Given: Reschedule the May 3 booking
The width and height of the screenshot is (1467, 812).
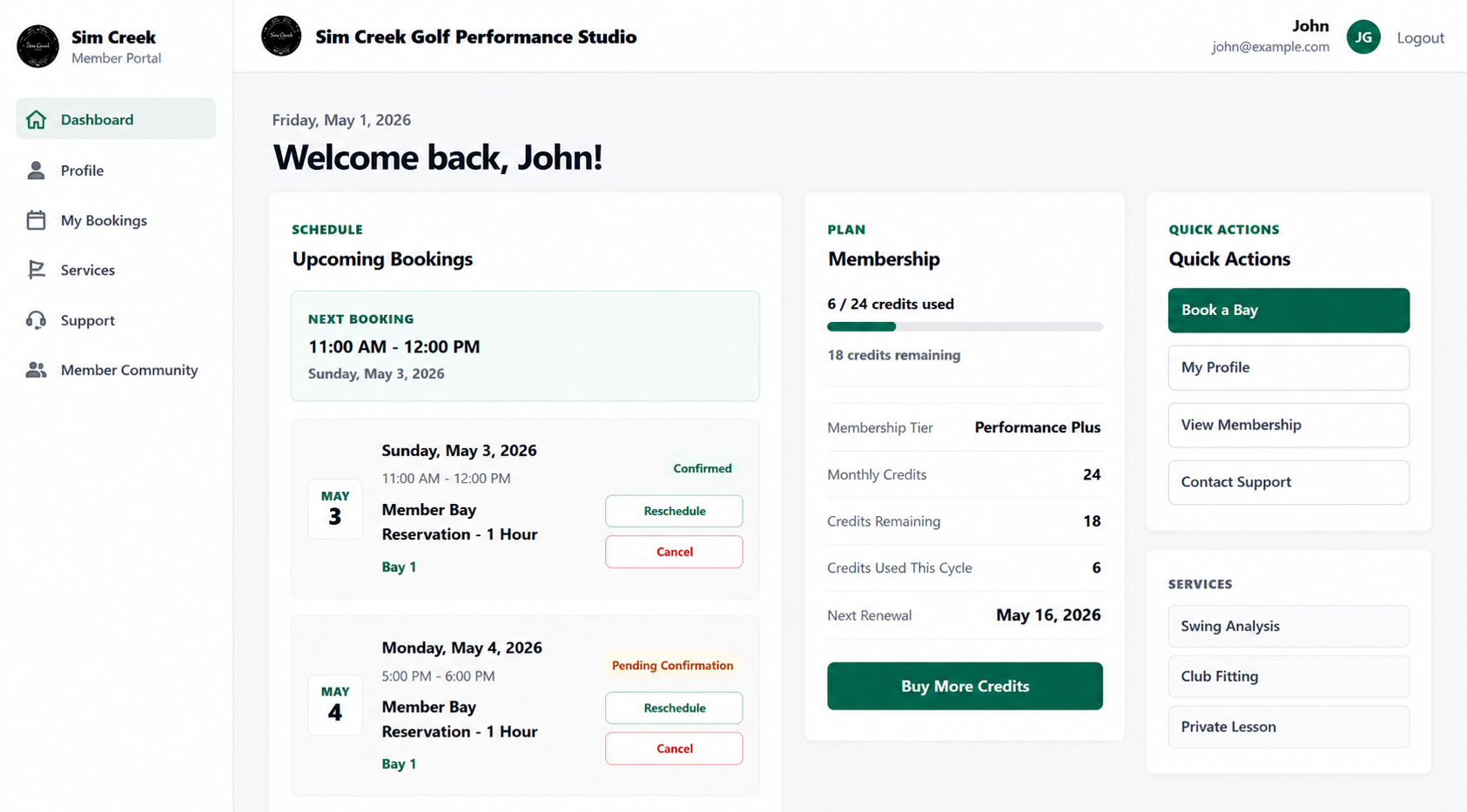Looking at the screenshot, I should [x=674, y=511].
